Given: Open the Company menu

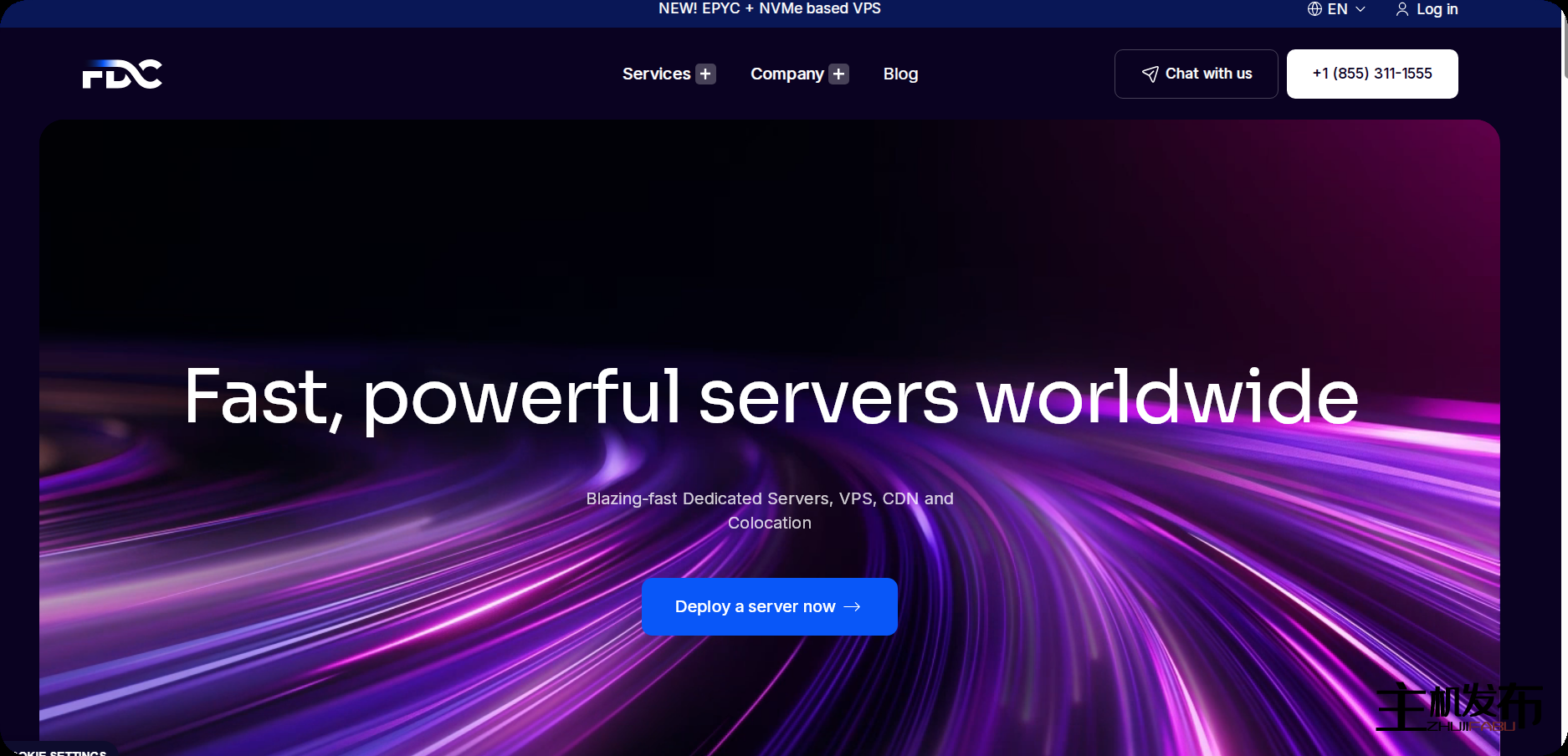Looking at the screenshot, I should 787,74.
